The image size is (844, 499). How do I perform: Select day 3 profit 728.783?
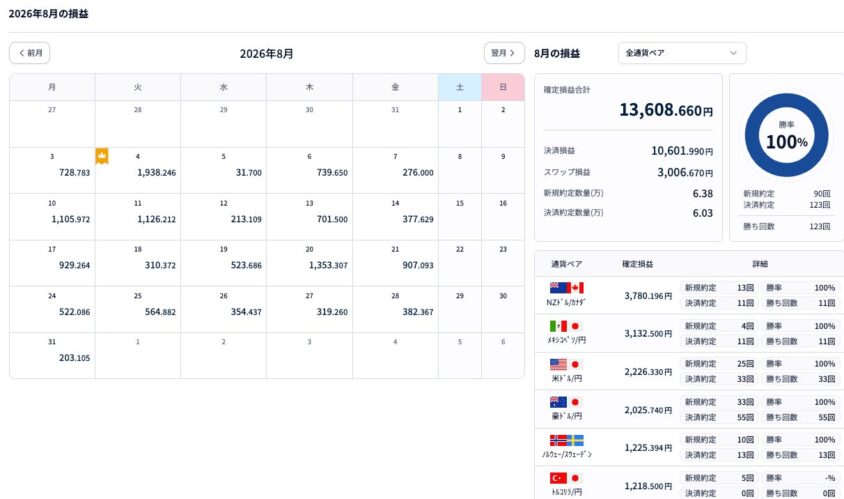74,172
